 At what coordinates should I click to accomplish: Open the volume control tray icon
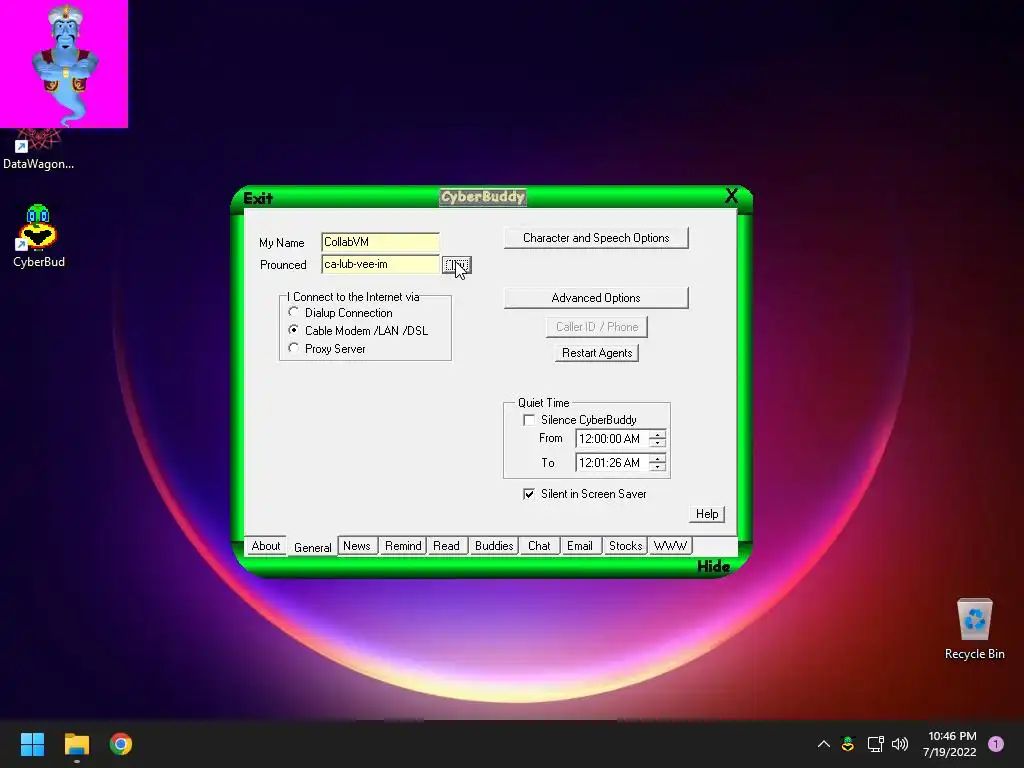[x=900, y=744]
